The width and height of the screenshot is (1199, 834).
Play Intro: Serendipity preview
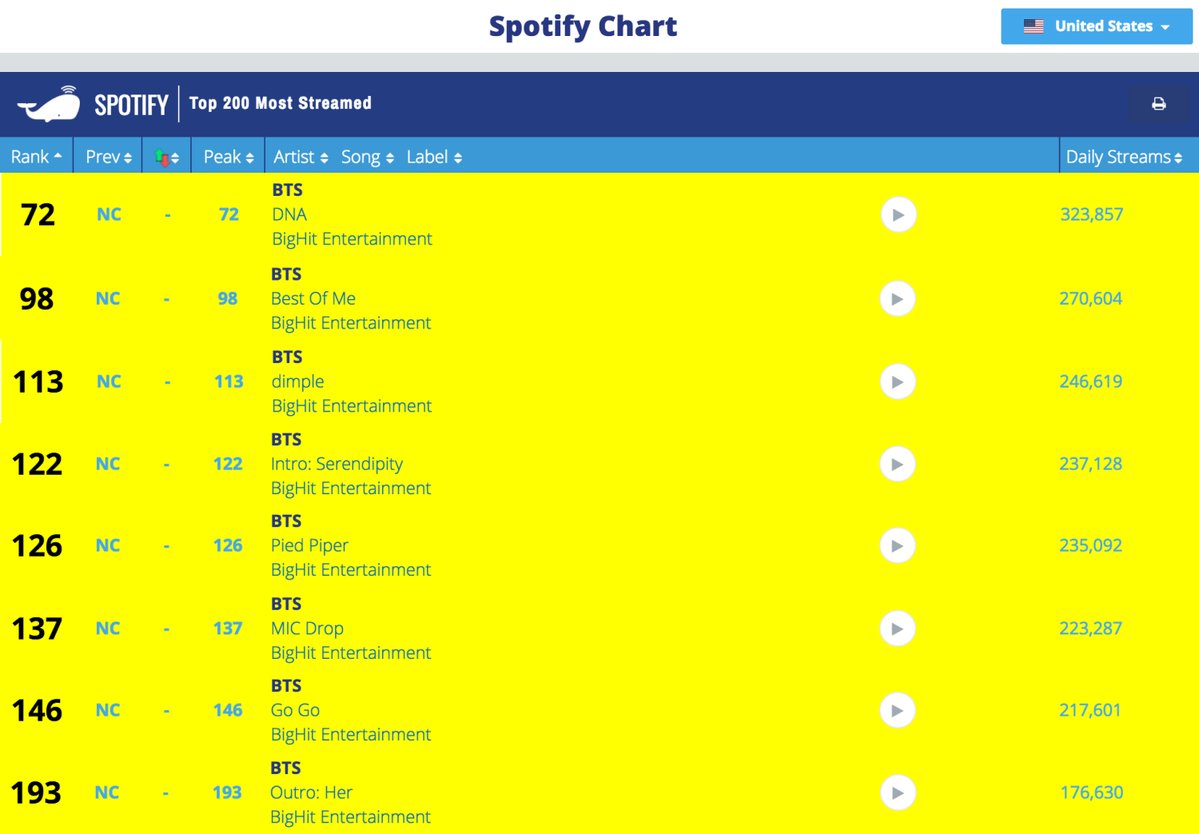coord(898,464)
